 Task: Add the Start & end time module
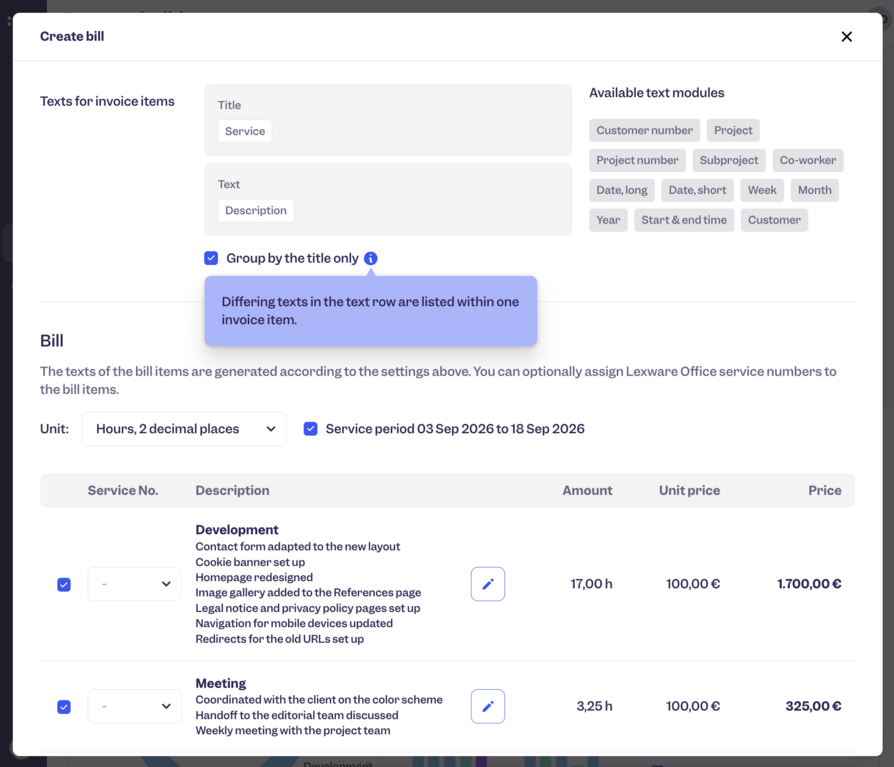tap(684, 220)
